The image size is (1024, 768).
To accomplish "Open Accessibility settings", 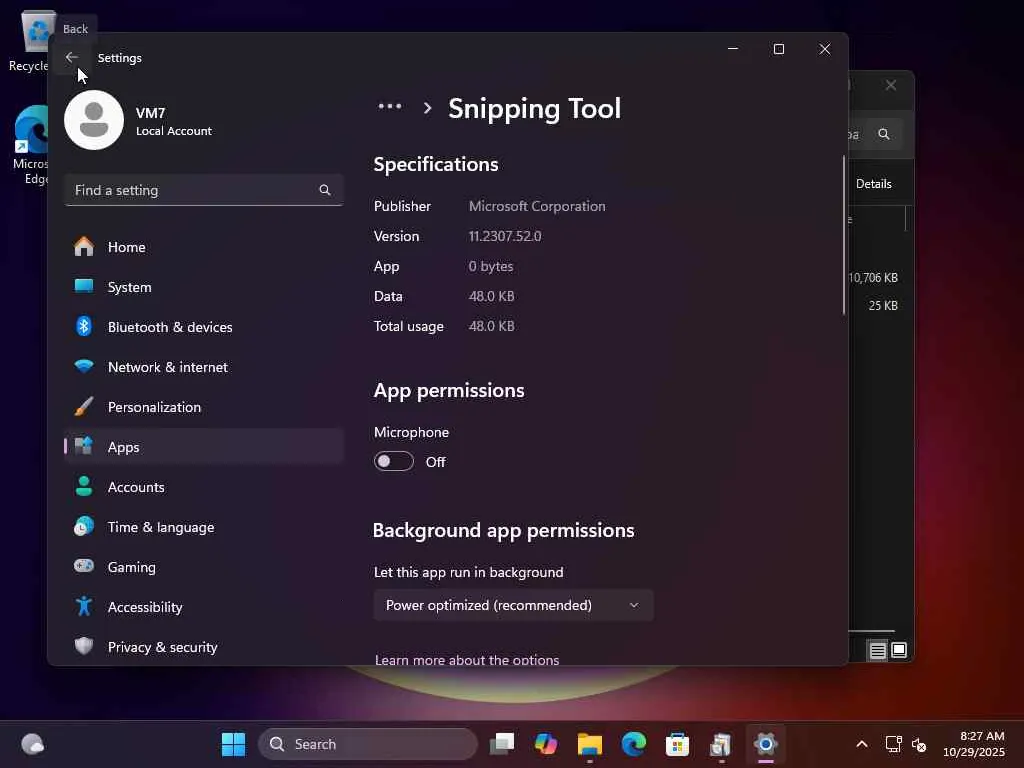I will (x=204, y=607).
